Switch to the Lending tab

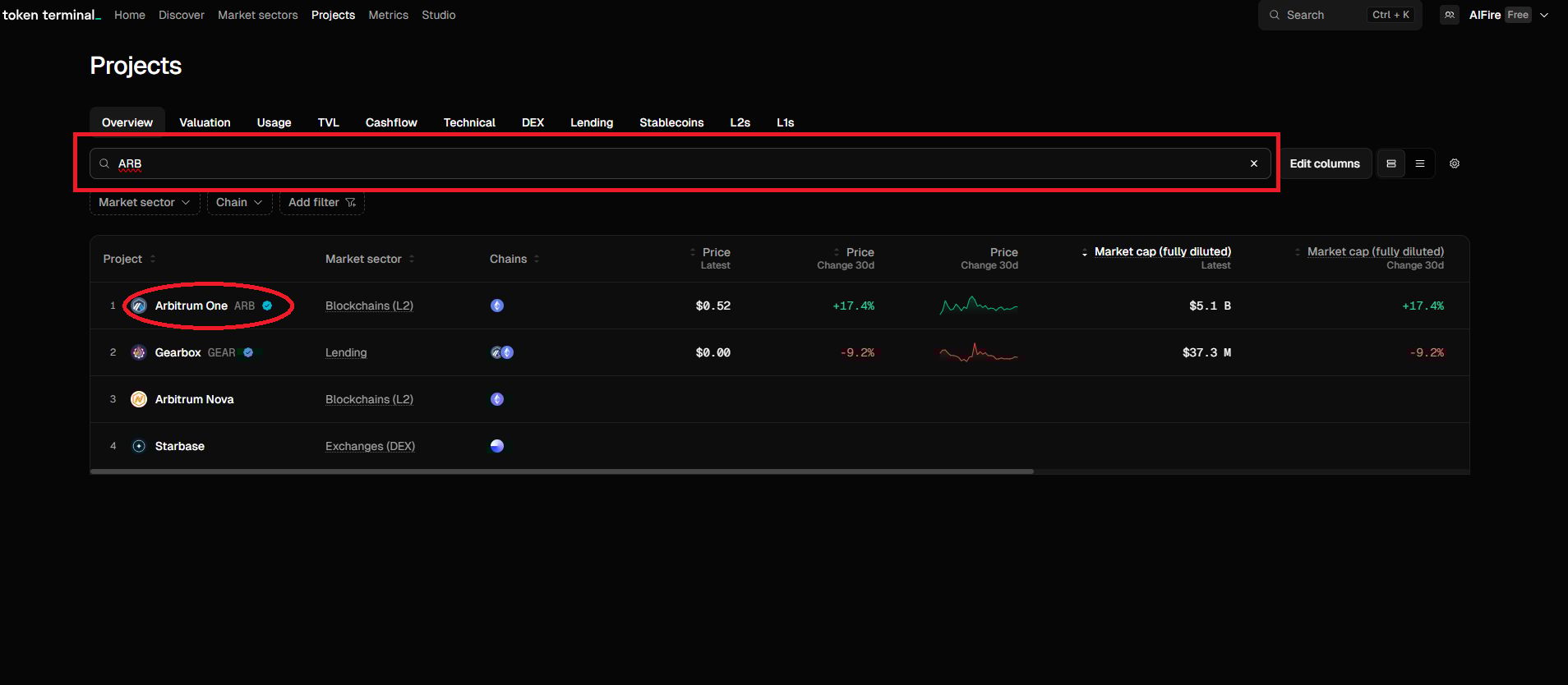[592, 122]
